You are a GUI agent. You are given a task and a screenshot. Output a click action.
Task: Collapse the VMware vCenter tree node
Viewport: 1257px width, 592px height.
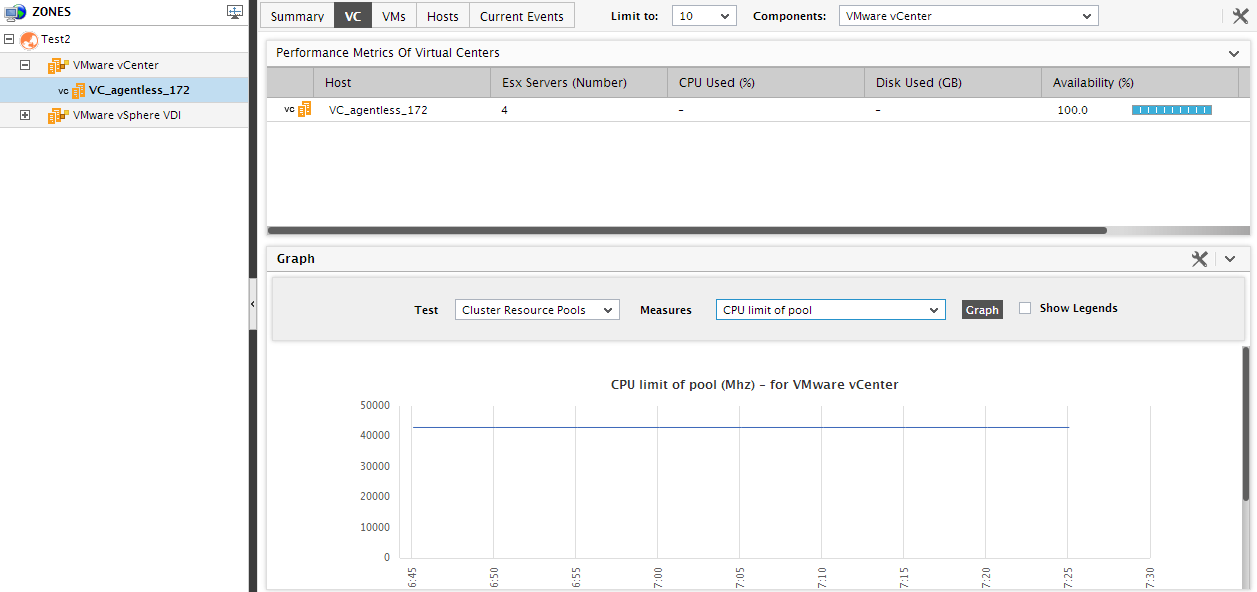pyautogui.click(x=25, y=65)
